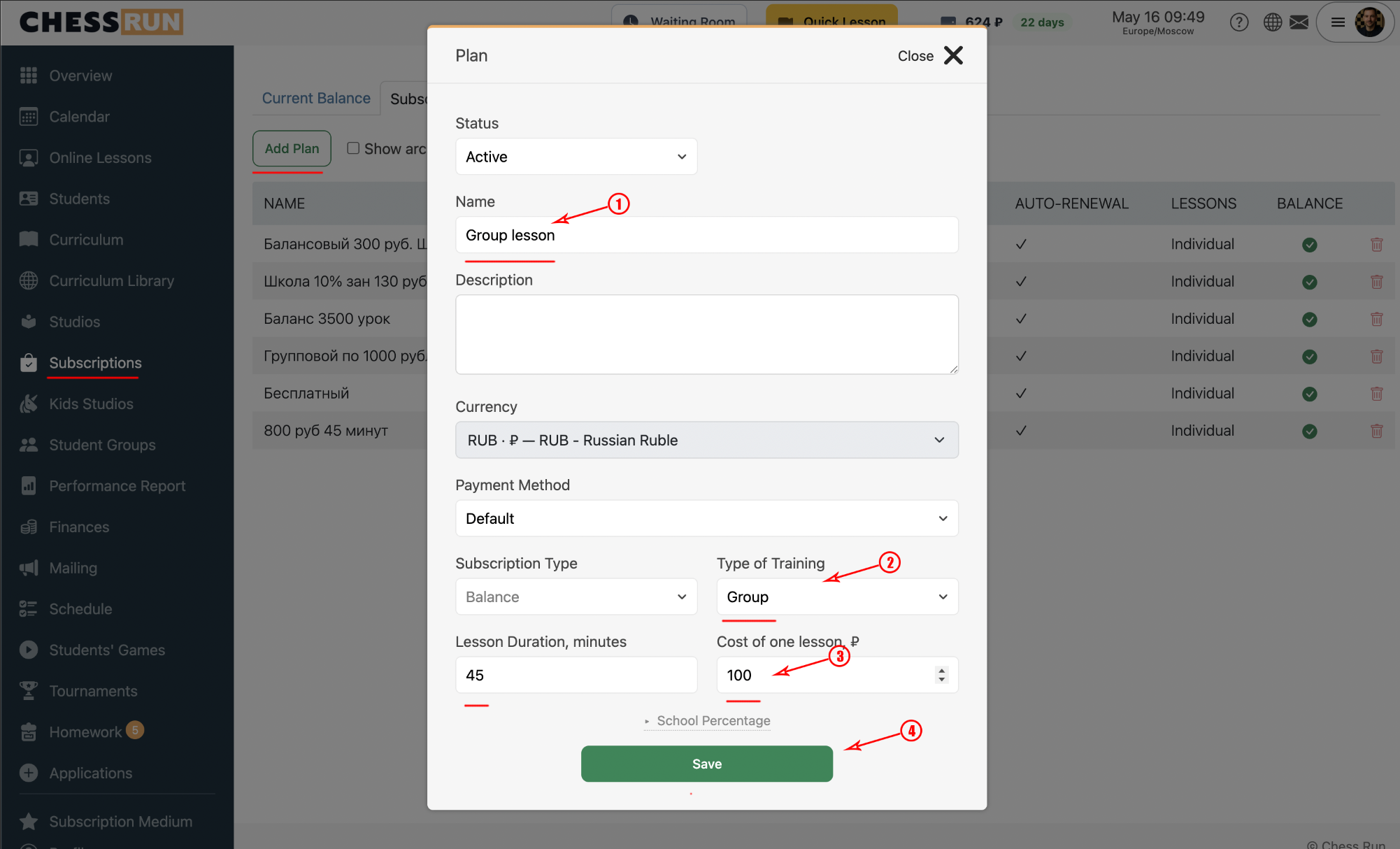Open the Waiting Room button
The height and width of the screenshot is (849, 1400).
(x=679, y=18)
